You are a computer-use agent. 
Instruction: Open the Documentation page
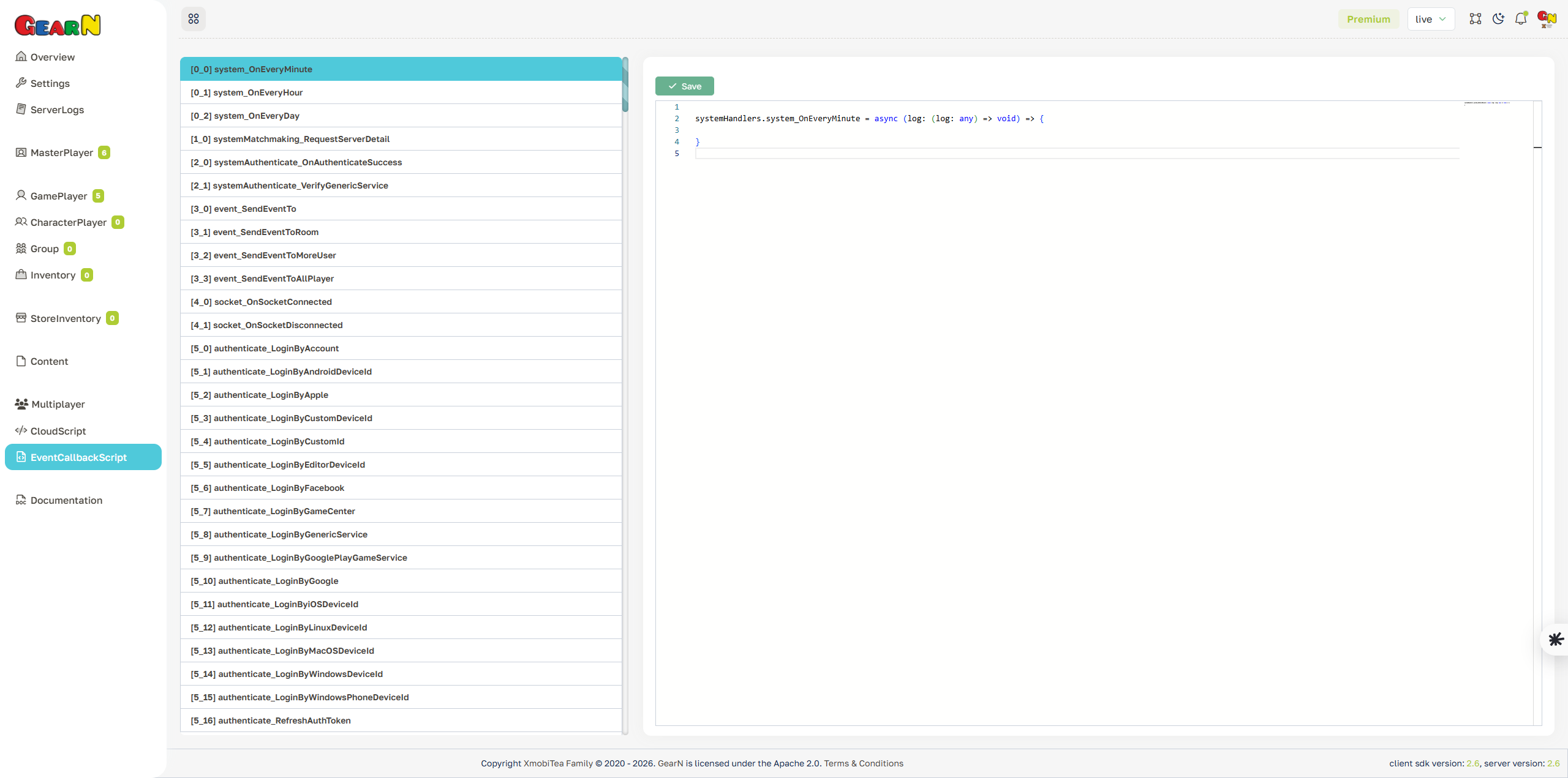(66, 500)
